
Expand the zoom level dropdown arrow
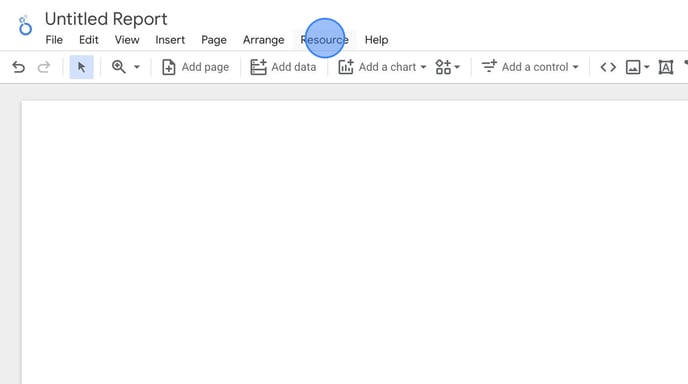pyautogui.click(x=137, y=67)
